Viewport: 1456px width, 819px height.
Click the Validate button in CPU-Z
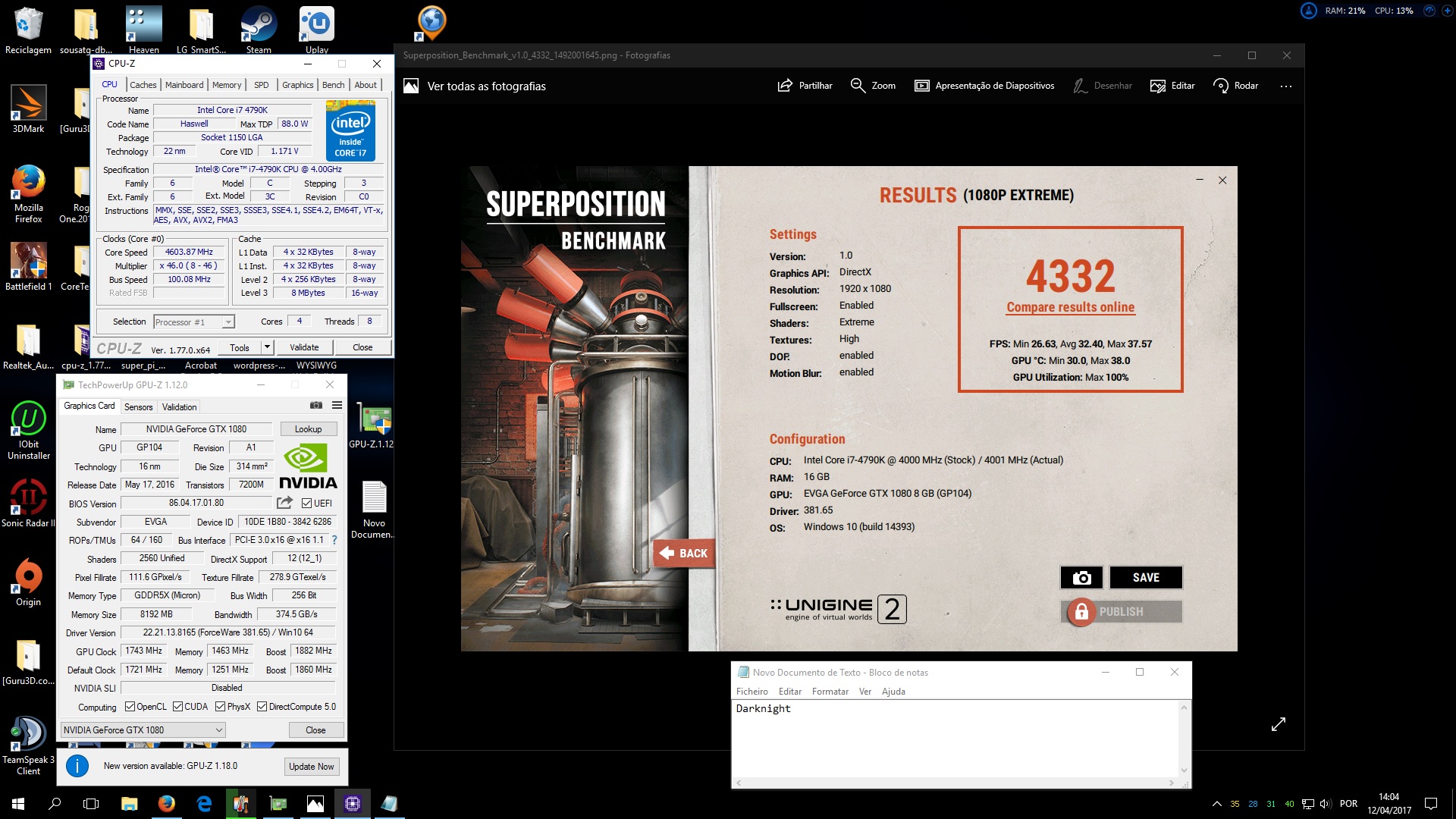(304, 347)
